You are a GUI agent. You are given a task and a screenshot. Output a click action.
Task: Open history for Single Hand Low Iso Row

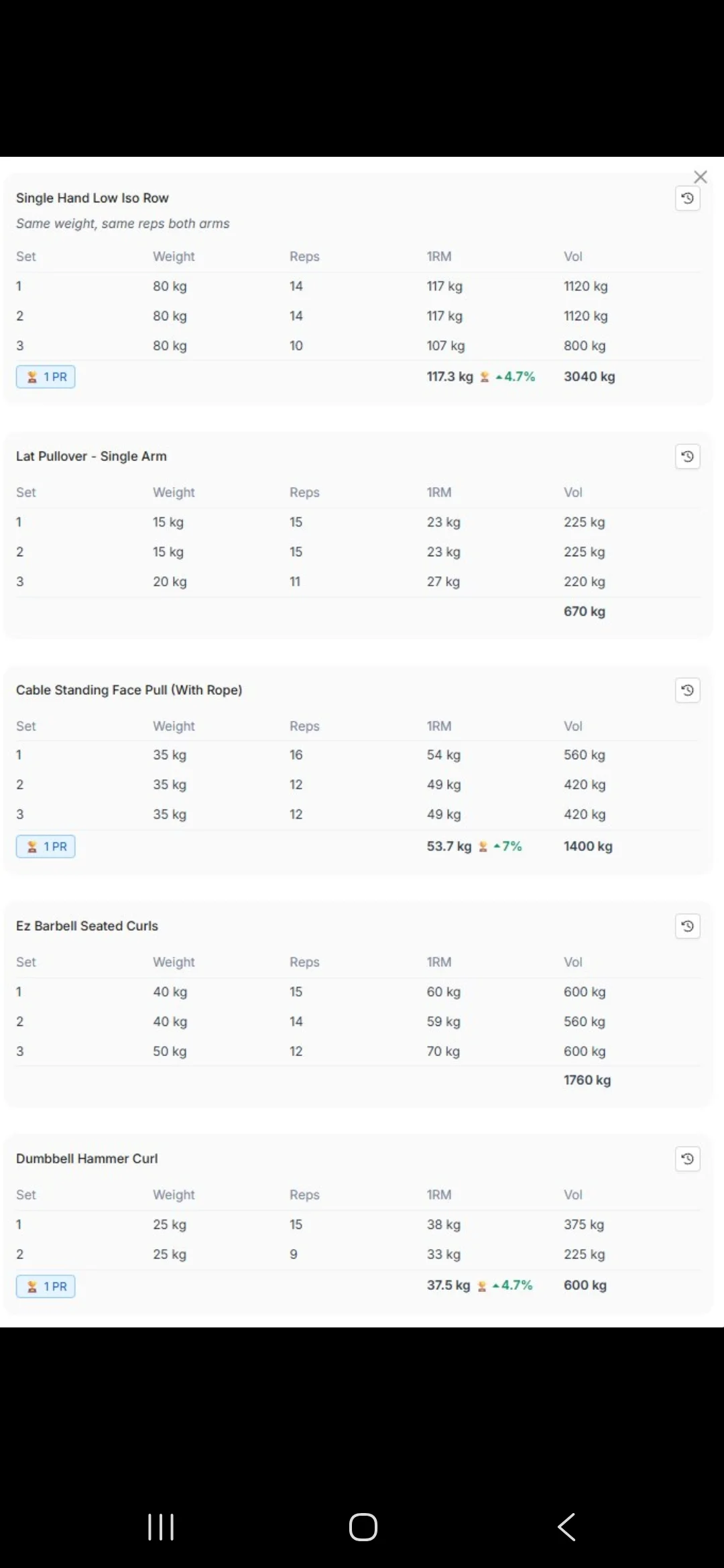(x=687, y=198)
